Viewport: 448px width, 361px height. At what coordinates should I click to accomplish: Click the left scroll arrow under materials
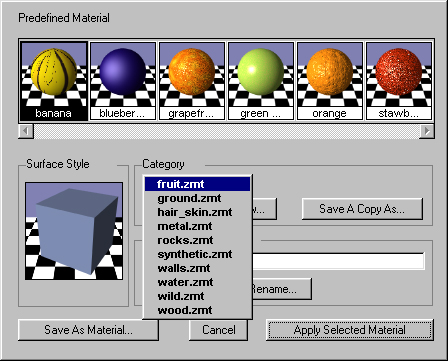point(26,131)
